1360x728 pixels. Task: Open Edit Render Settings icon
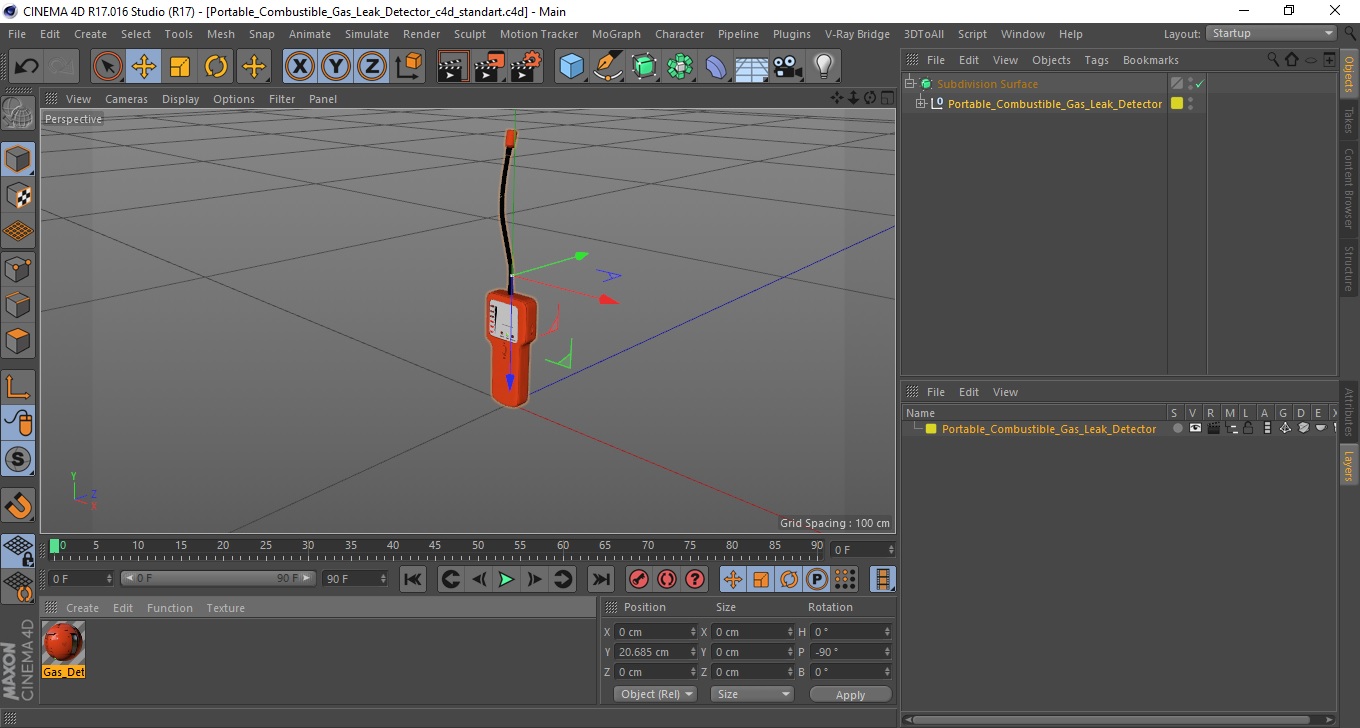coord(525,67)
